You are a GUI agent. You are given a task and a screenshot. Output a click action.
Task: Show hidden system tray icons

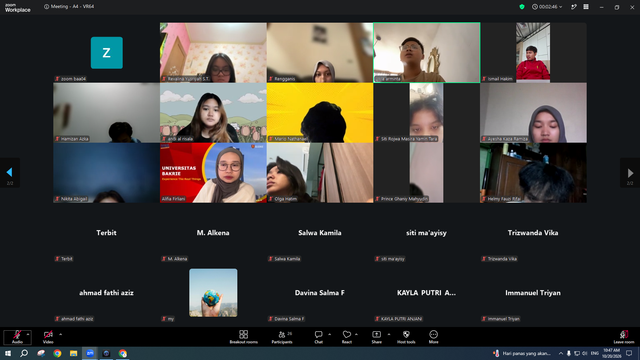point(561,353)
